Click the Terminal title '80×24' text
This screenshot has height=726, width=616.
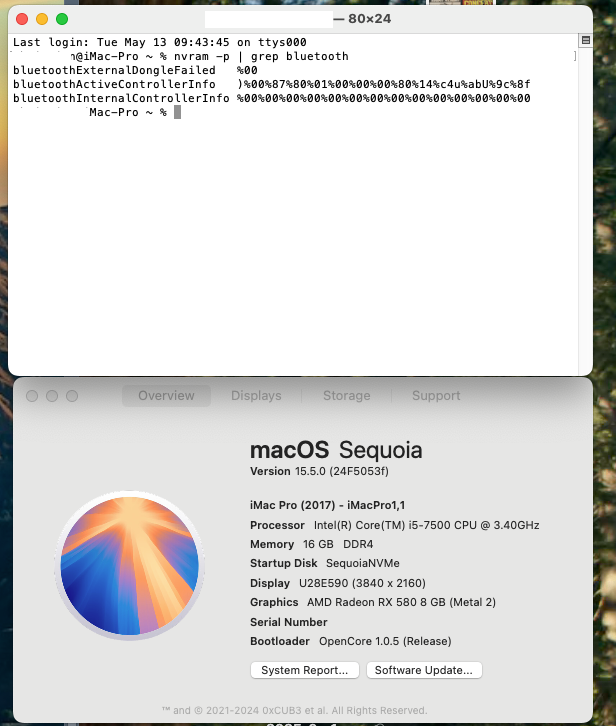coord(370,19)
